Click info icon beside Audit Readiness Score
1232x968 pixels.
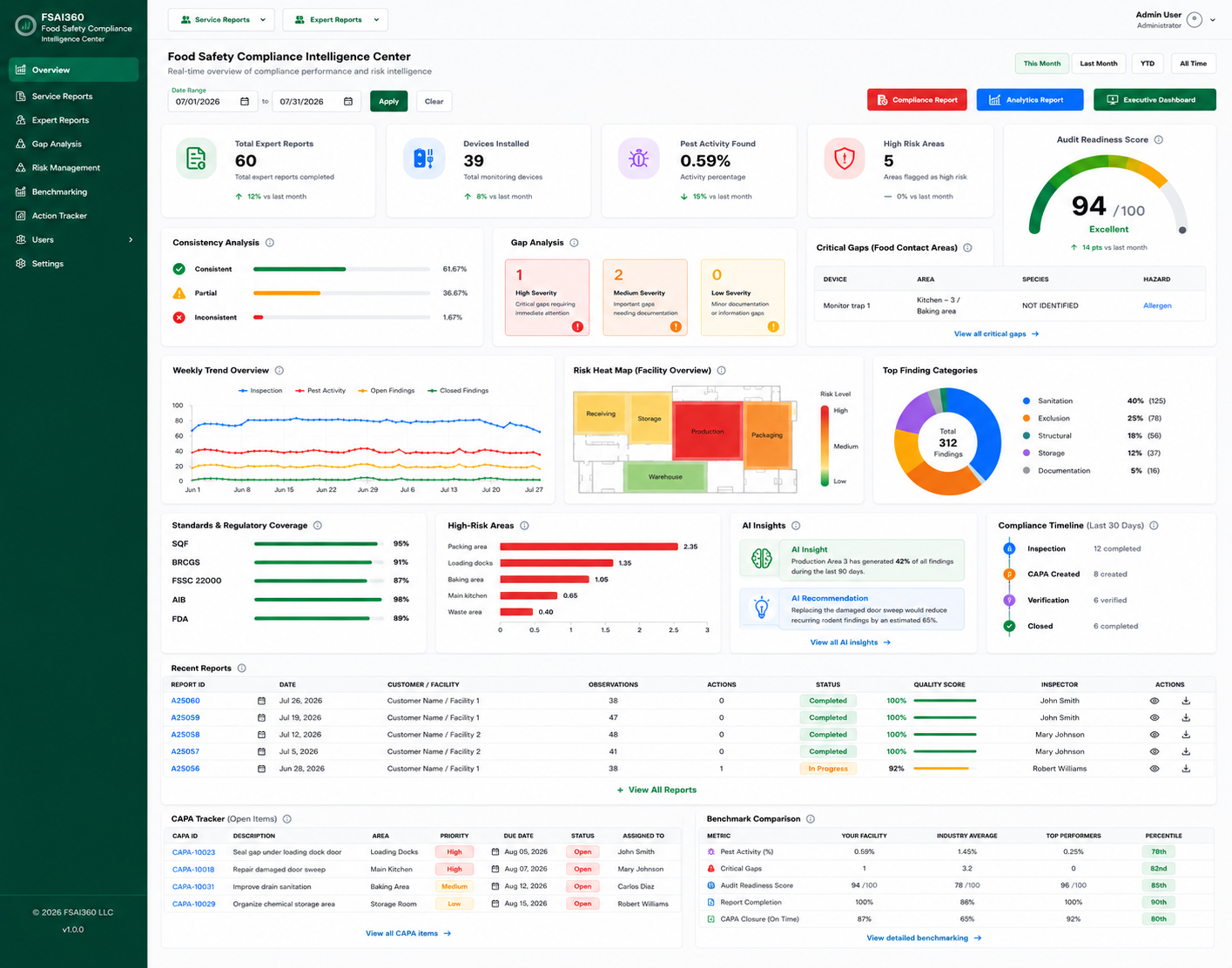coord(1158,139)
